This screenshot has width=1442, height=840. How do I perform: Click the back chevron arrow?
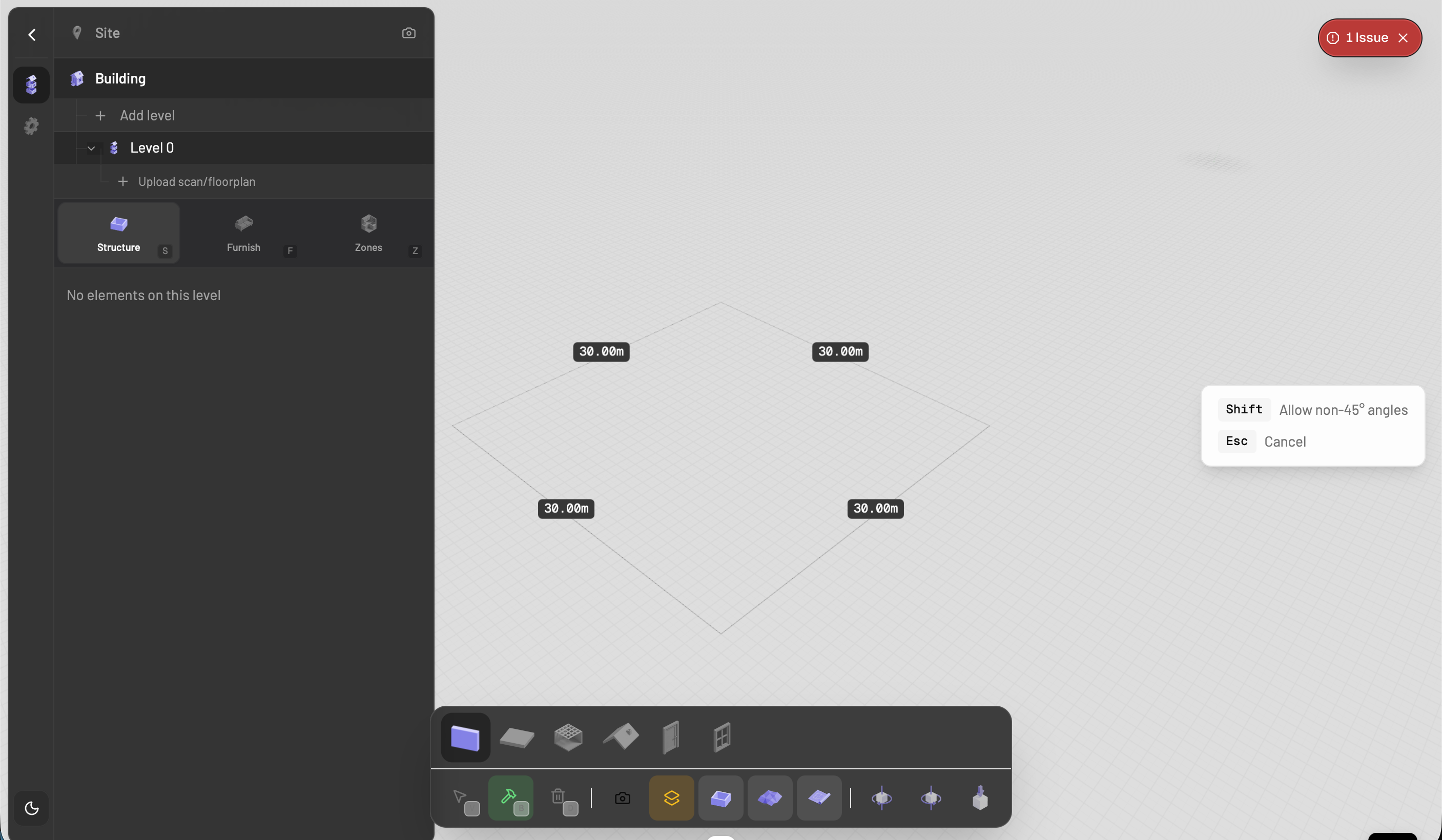(32, 35)
